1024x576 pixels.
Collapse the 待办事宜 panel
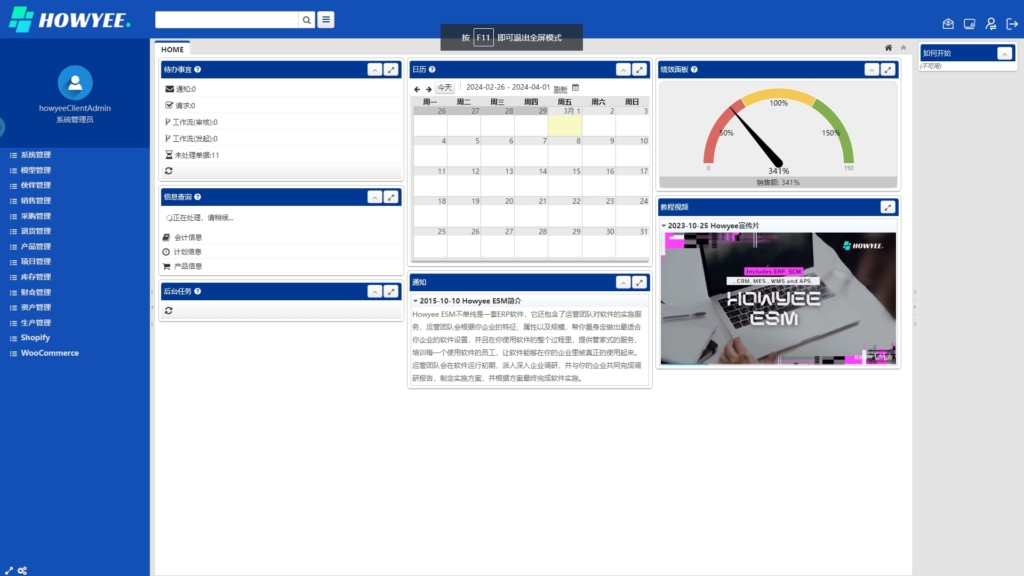click(x=374, y=69)
